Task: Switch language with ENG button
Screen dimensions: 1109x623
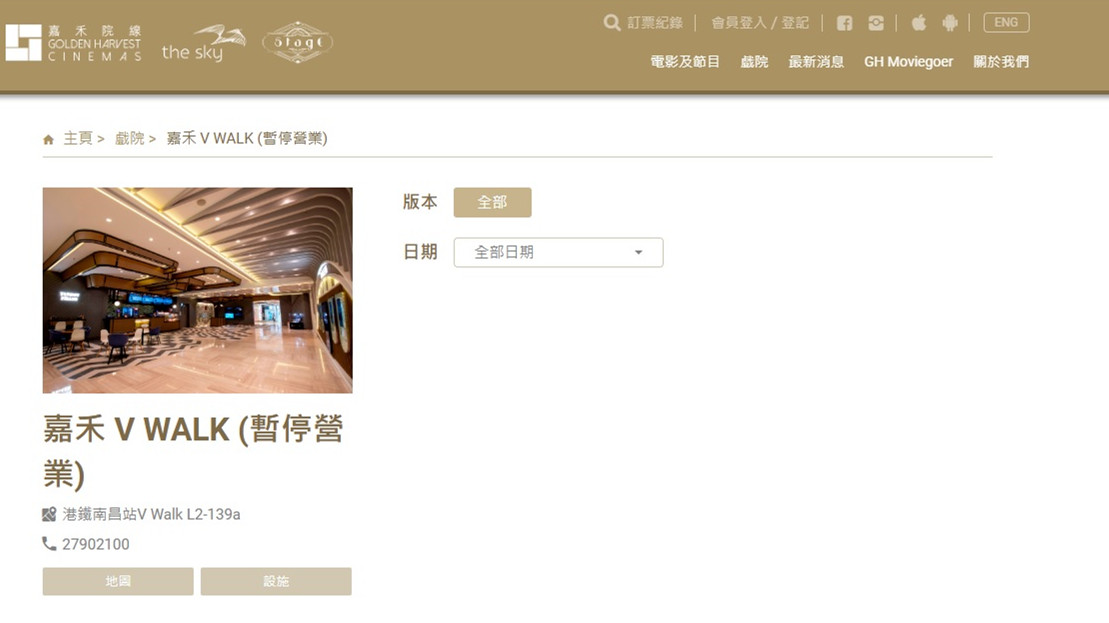Action: click(1006, 23)
